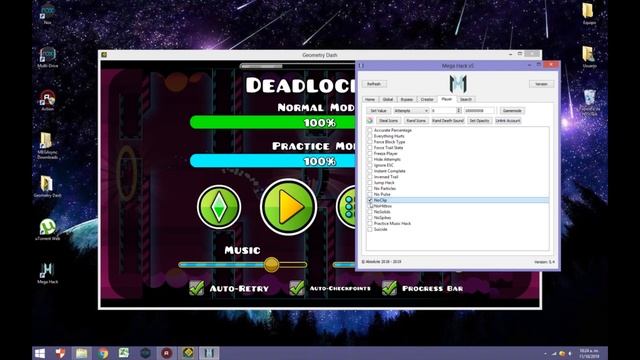The image size is (640, 360).
Task: Click the Set Opacity button
Action: (479, 121)
